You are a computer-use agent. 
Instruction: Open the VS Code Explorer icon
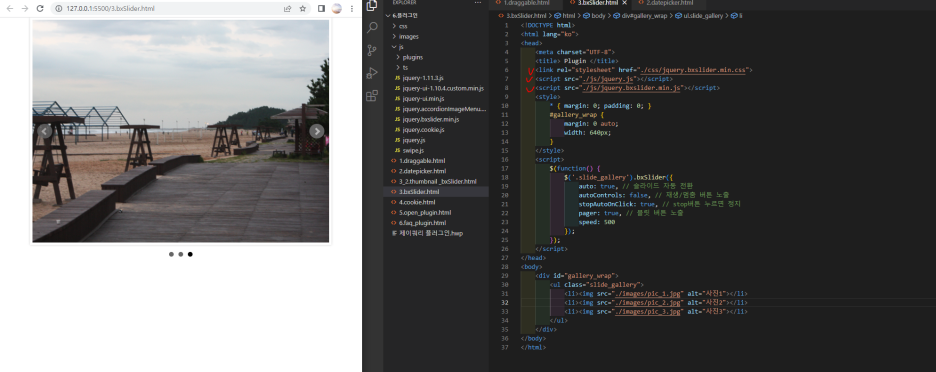372,5
